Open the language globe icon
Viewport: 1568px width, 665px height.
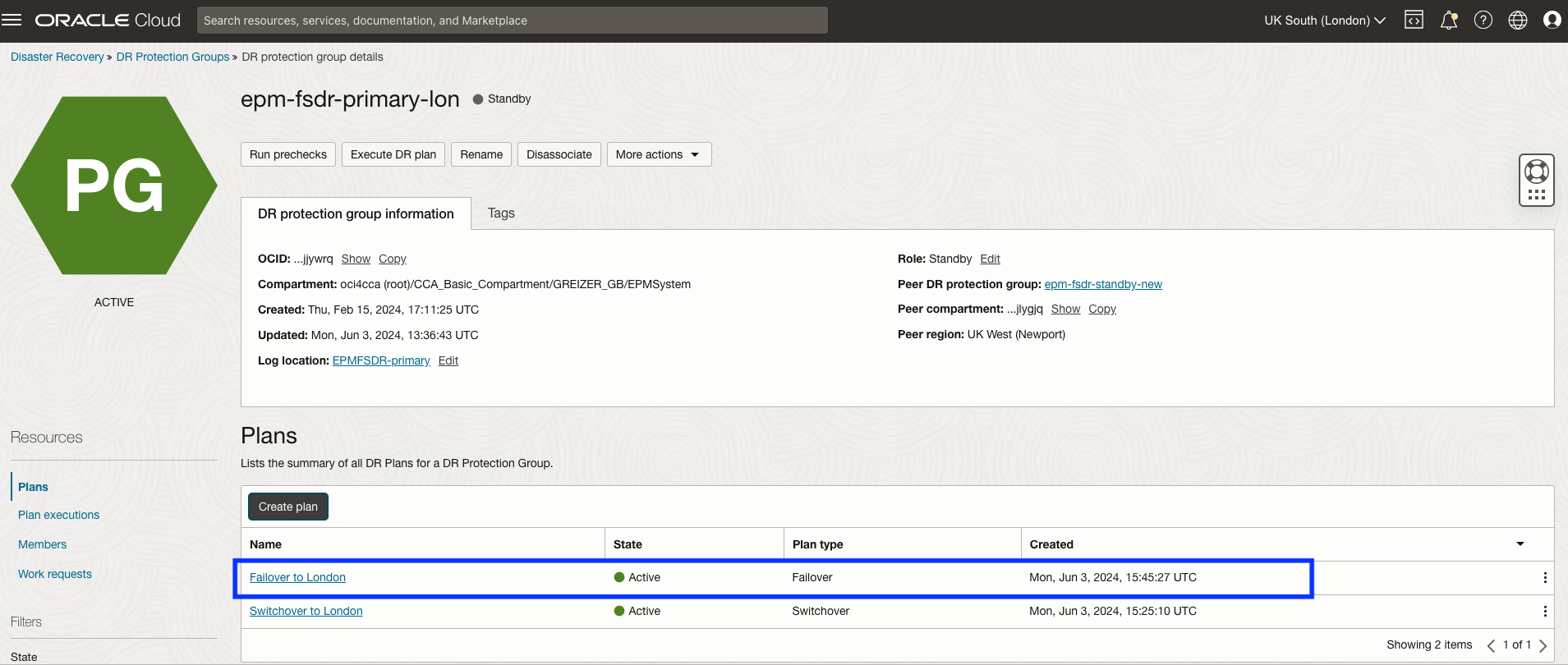[x=1518, y=20]
